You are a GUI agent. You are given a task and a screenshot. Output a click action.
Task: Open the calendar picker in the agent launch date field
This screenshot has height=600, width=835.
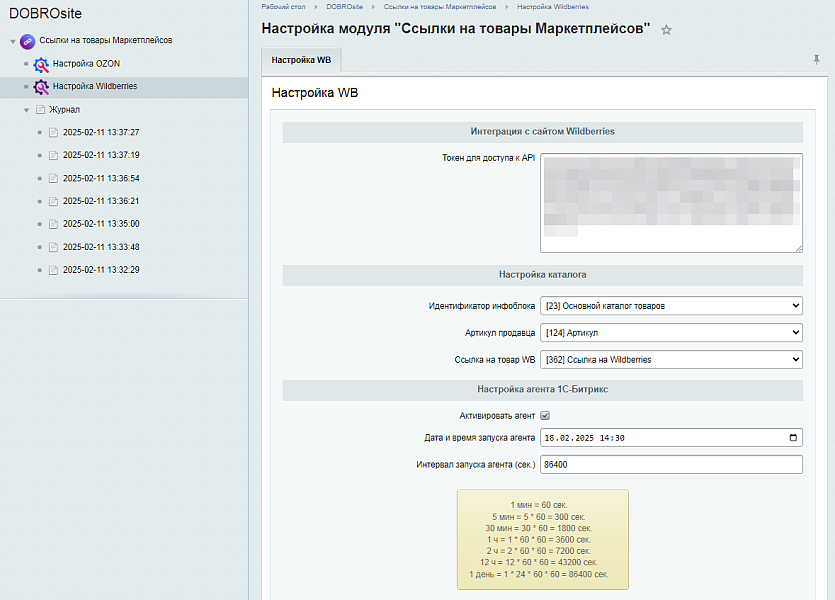point(794,437)
